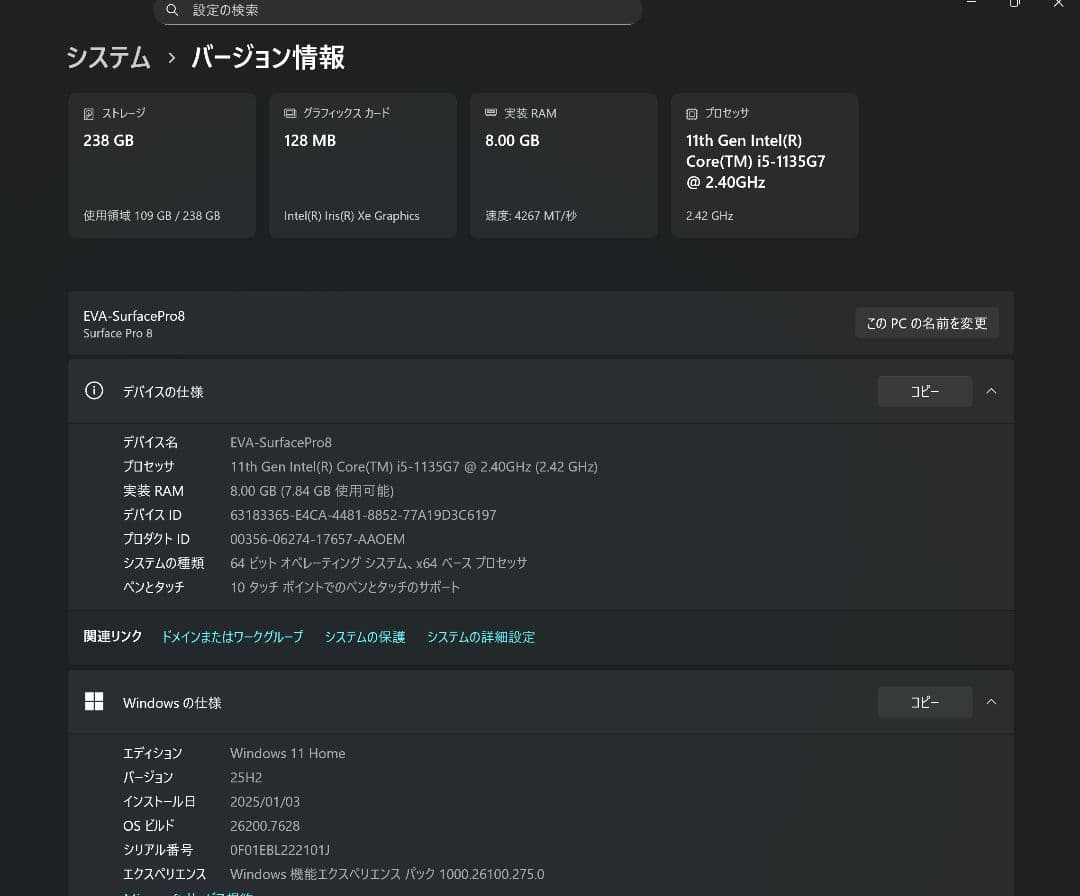The height and width of the screenshot is (896, 1080).
Task: Select 速度: 4267 MT/秒 text
Action: coord(530,216)
